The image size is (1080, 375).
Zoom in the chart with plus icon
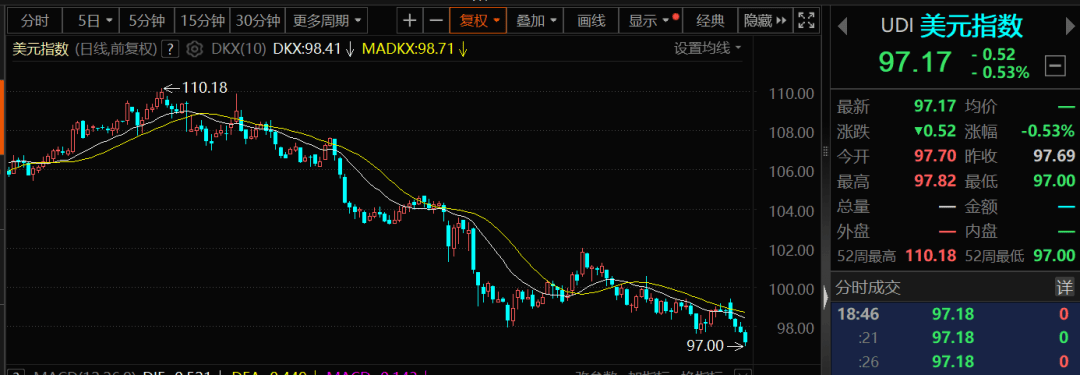(x=410, y=21)
